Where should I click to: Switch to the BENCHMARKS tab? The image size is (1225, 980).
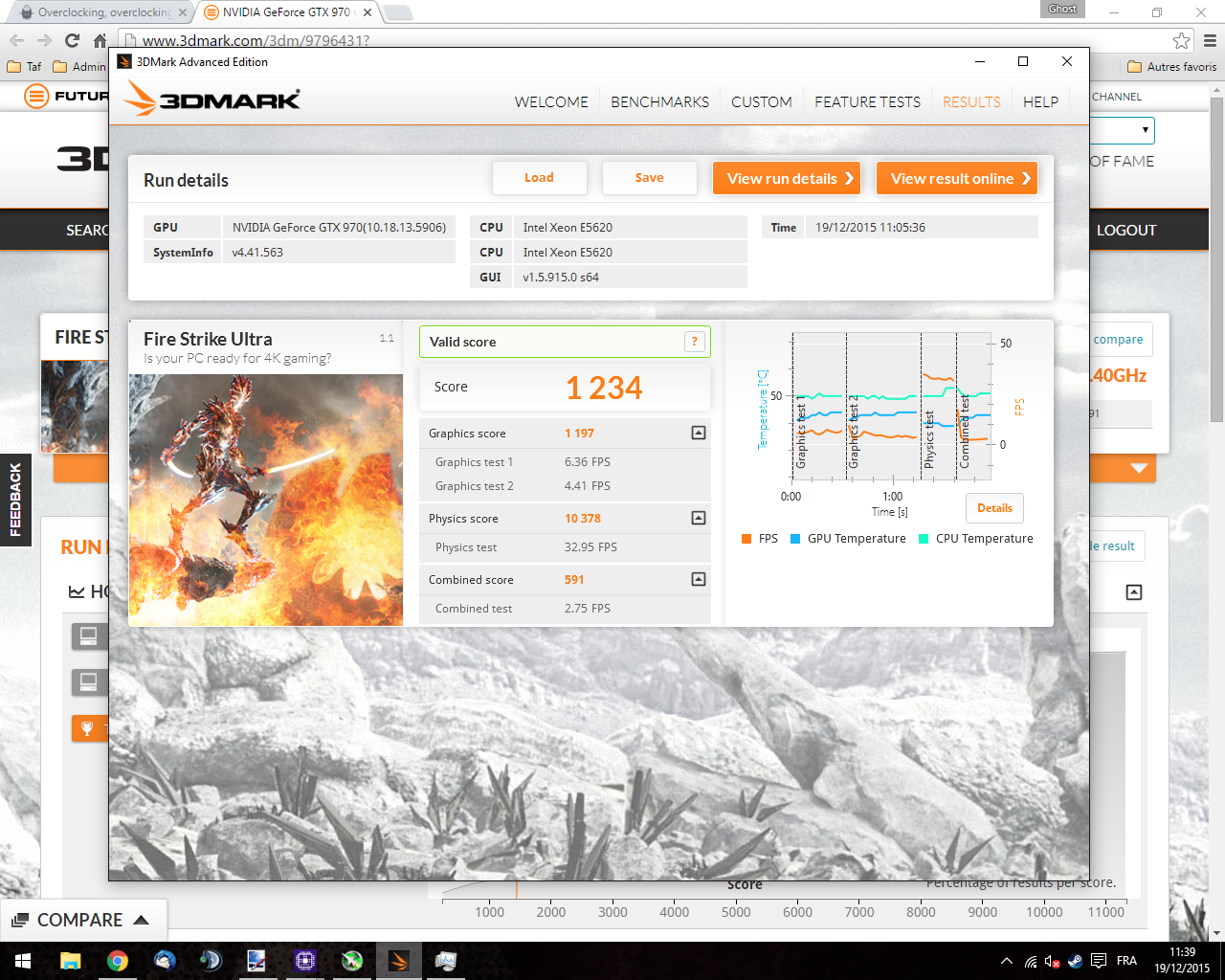pos(659,101)
